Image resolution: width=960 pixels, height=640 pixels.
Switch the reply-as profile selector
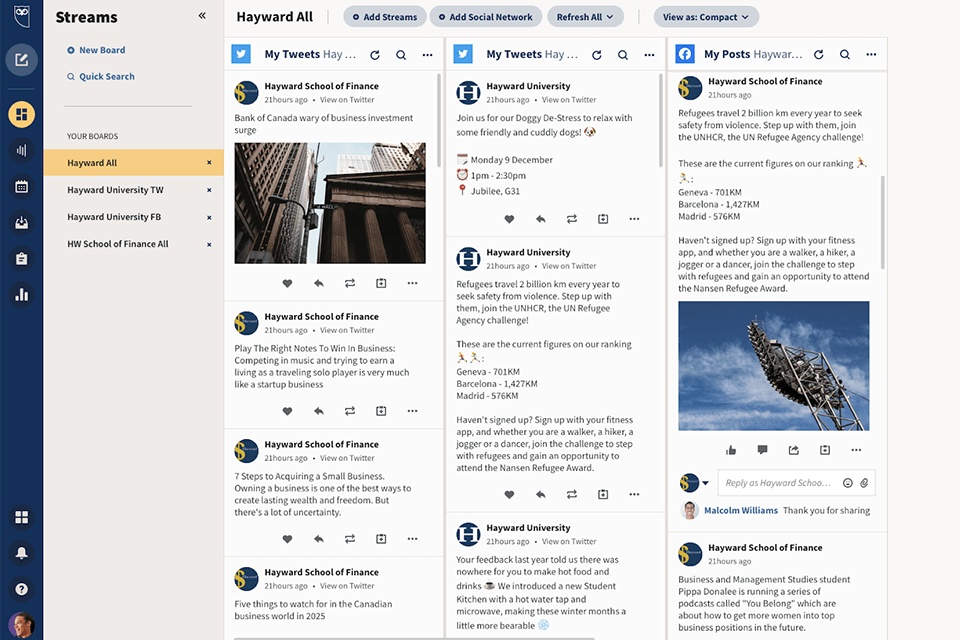click(694, 483)
